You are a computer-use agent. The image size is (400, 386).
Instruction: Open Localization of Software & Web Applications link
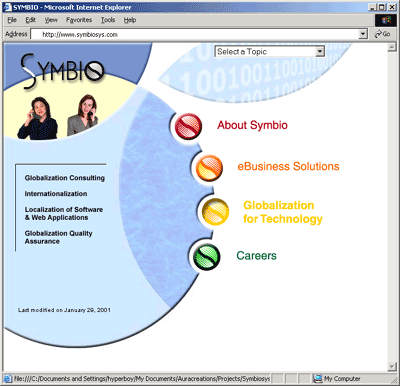(x=64, y=214)
